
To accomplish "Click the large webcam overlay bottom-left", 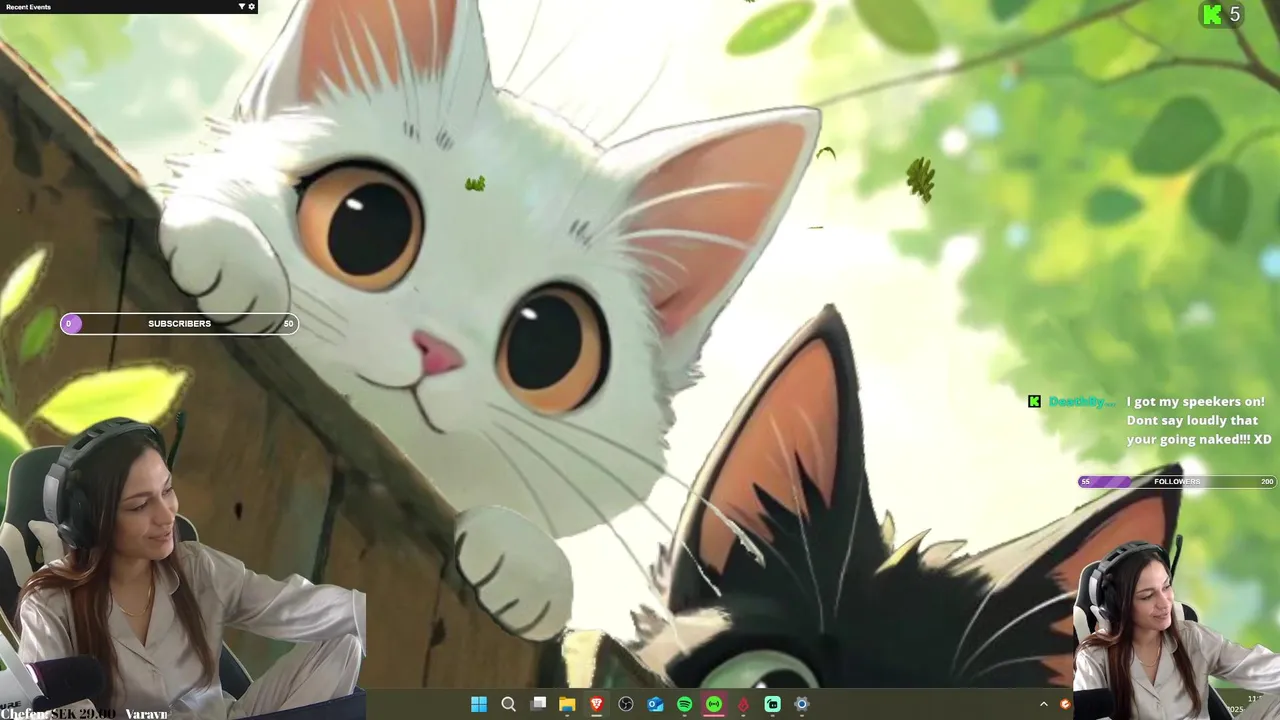I will (182, 569).
